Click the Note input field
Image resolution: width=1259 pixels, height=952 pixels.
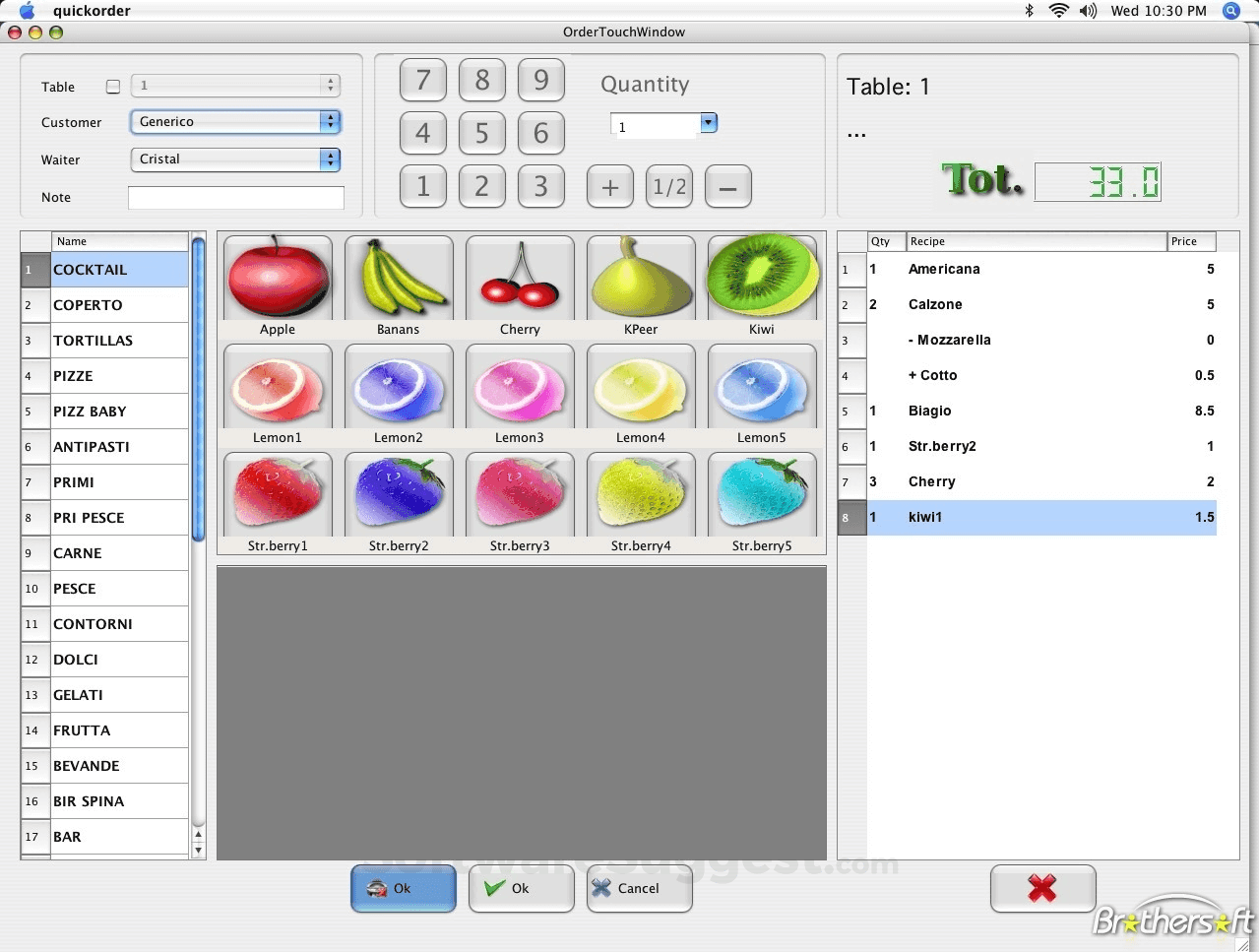235,197
